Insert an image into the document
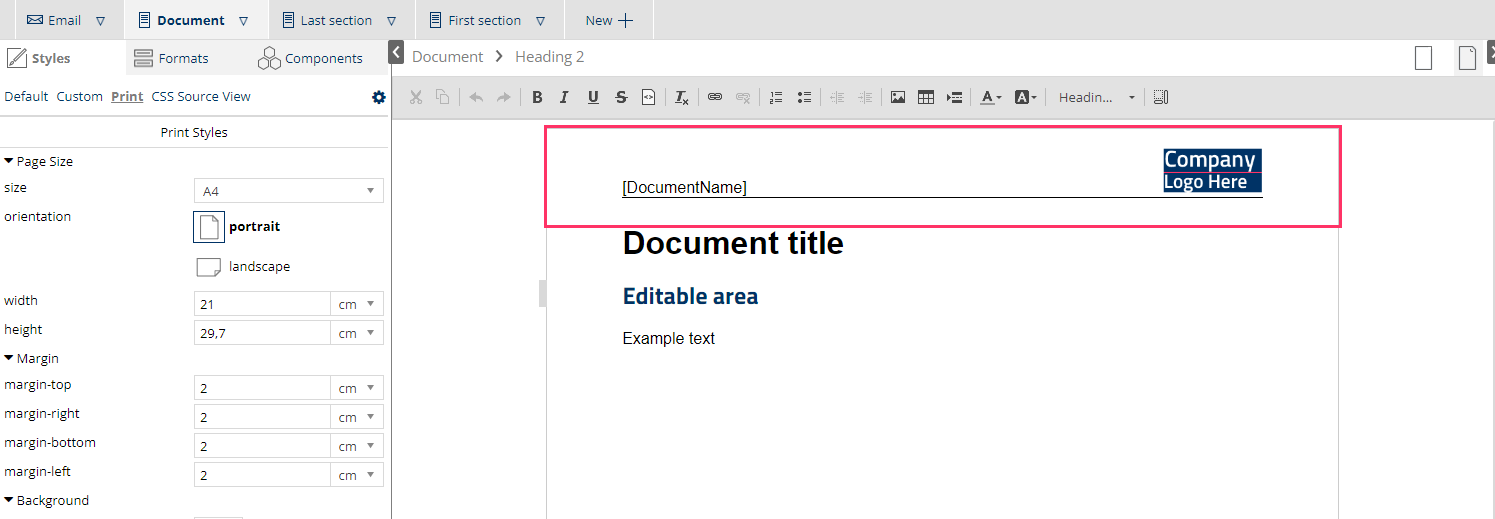Image resolution: width=1495 pixels, height=519 pixels. 897,98
